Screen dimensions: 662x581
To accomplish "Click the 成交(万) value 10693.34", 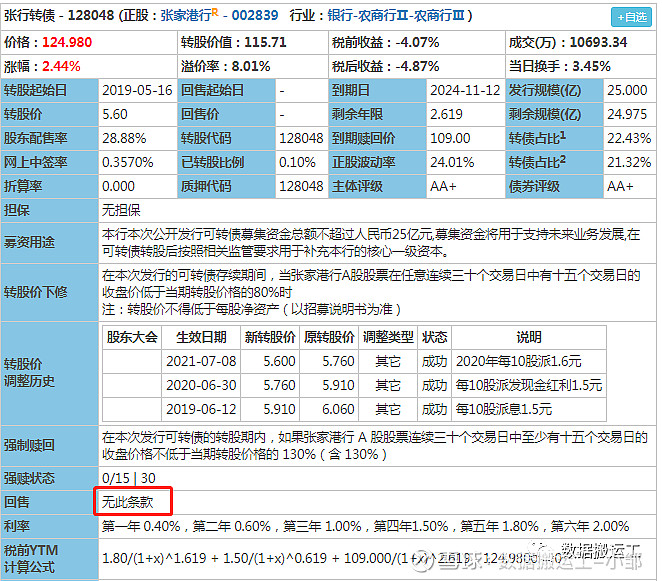I will 598,42.
